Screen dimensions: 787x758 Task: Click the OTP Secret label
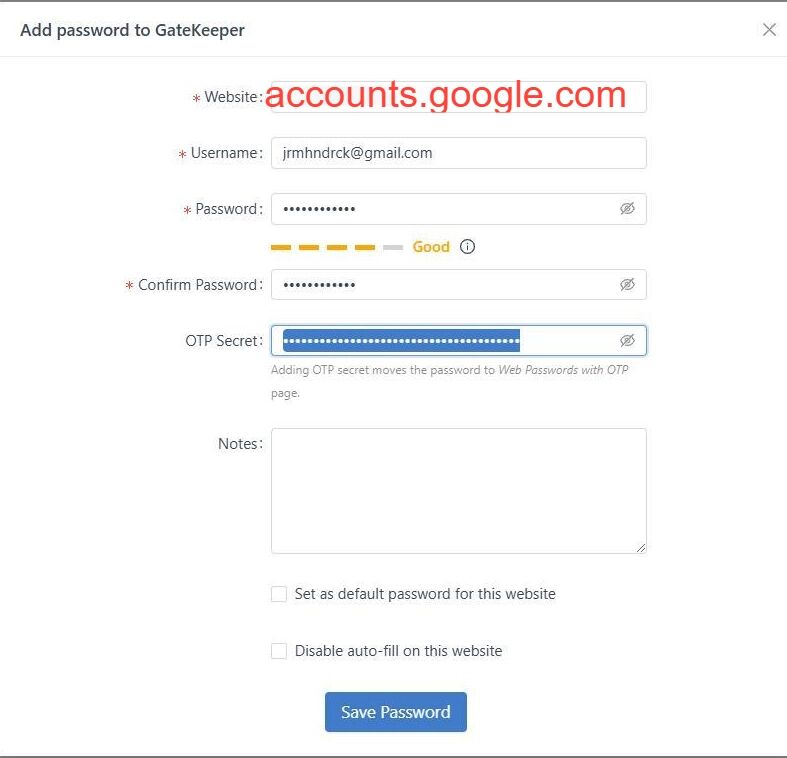click(x=224, y=341)
